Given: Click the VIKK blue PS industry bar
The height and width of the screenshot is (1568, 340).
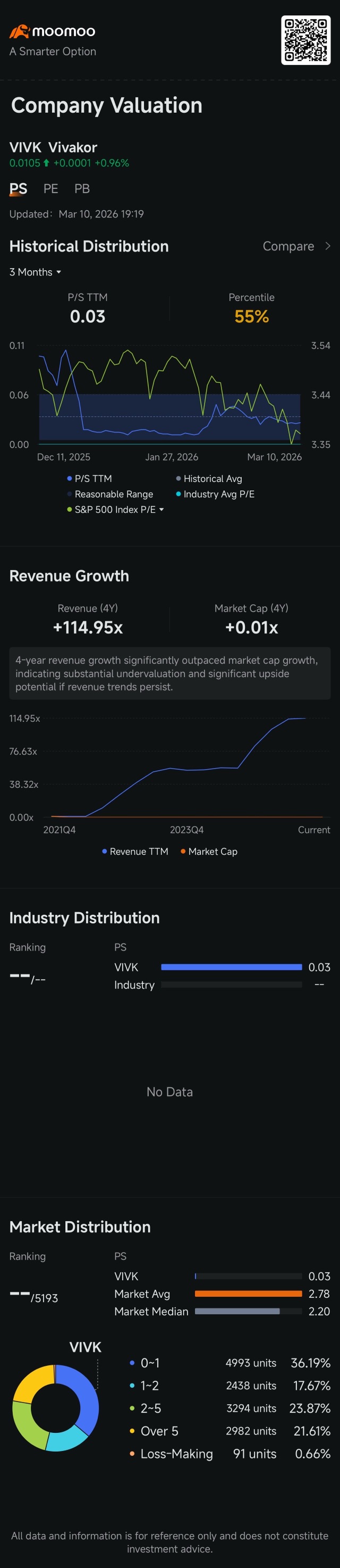Looking at the screenshot, I should click(x=231, y=967).
